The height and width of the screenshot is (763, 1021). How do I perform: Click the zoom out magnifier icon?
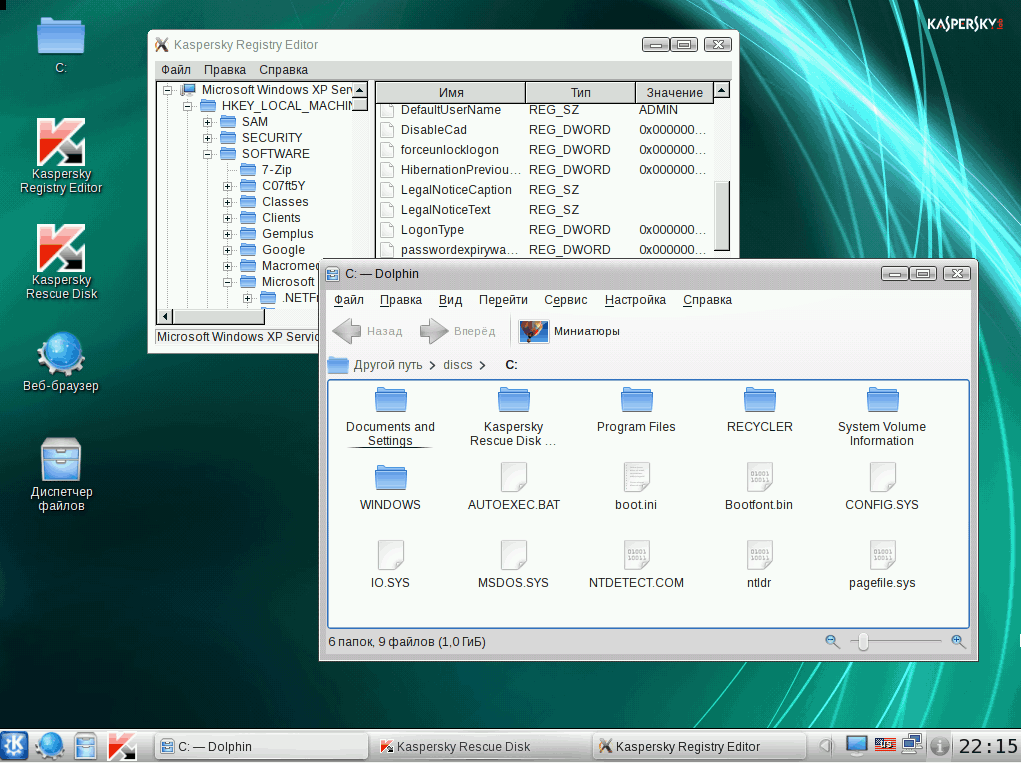[832, 641]
